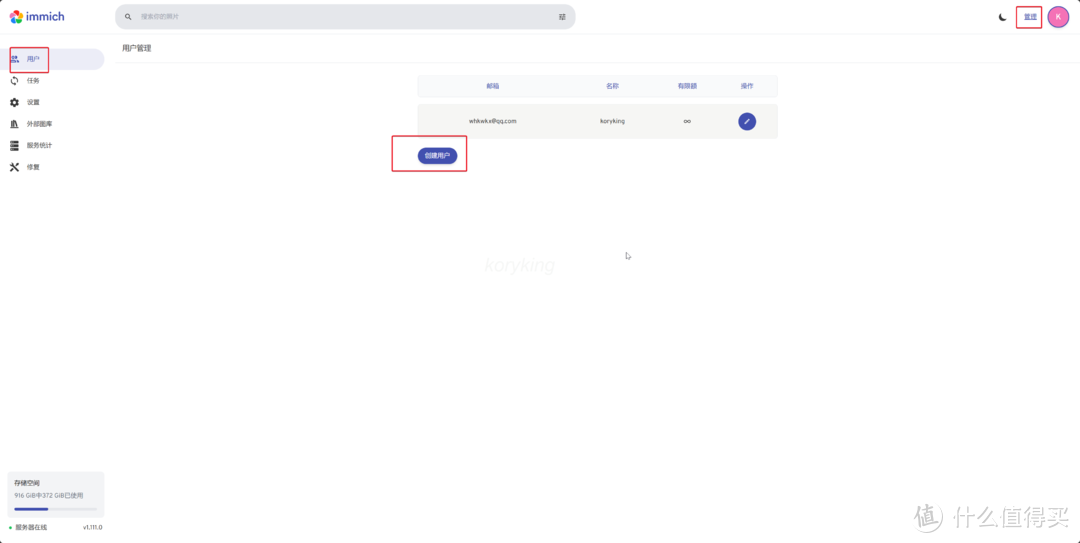Click the repair tools icon
This screenshot has height=543, width=1080.
pyautogui.click(x=14, y=167)
